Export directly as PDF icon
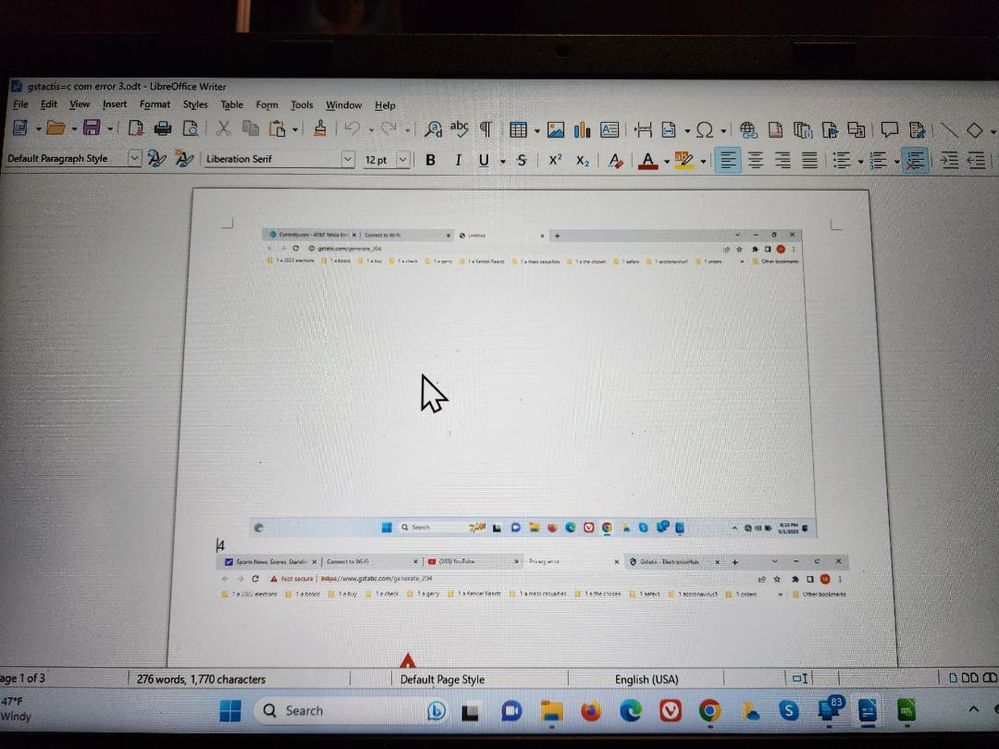999x749 pixels. point(136,129)
